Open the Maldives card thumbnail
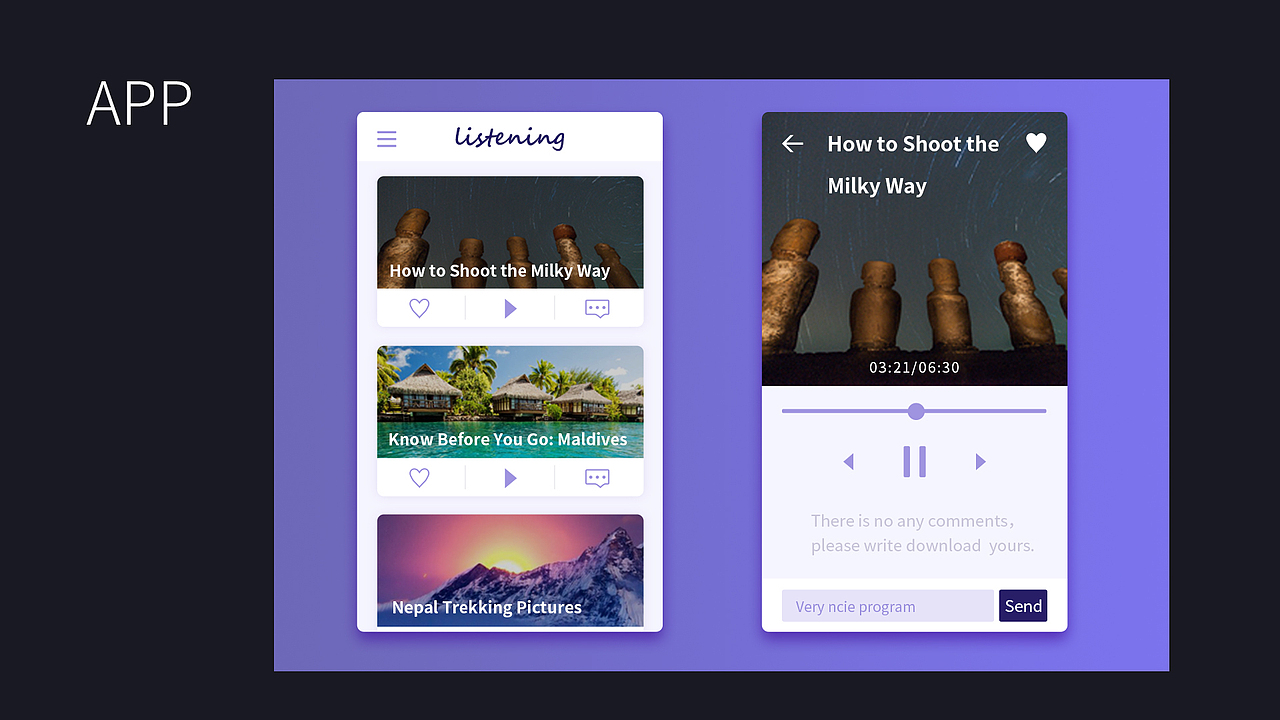This screenshot has height=720, width=1280. pos(510,402)
